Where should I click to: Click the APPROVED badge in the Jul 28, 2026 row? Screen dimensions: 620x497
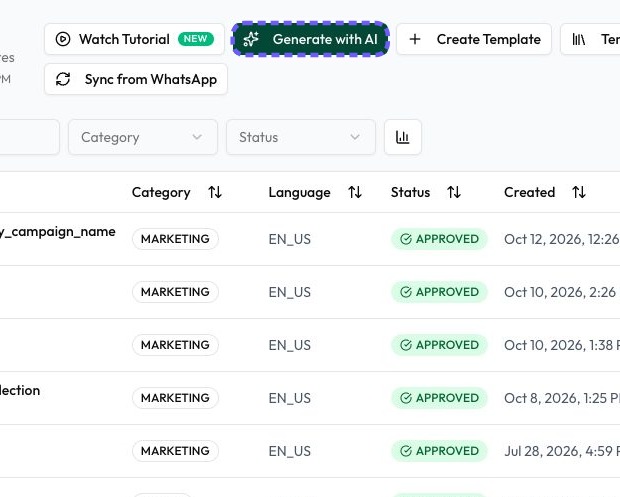[439, 451]
